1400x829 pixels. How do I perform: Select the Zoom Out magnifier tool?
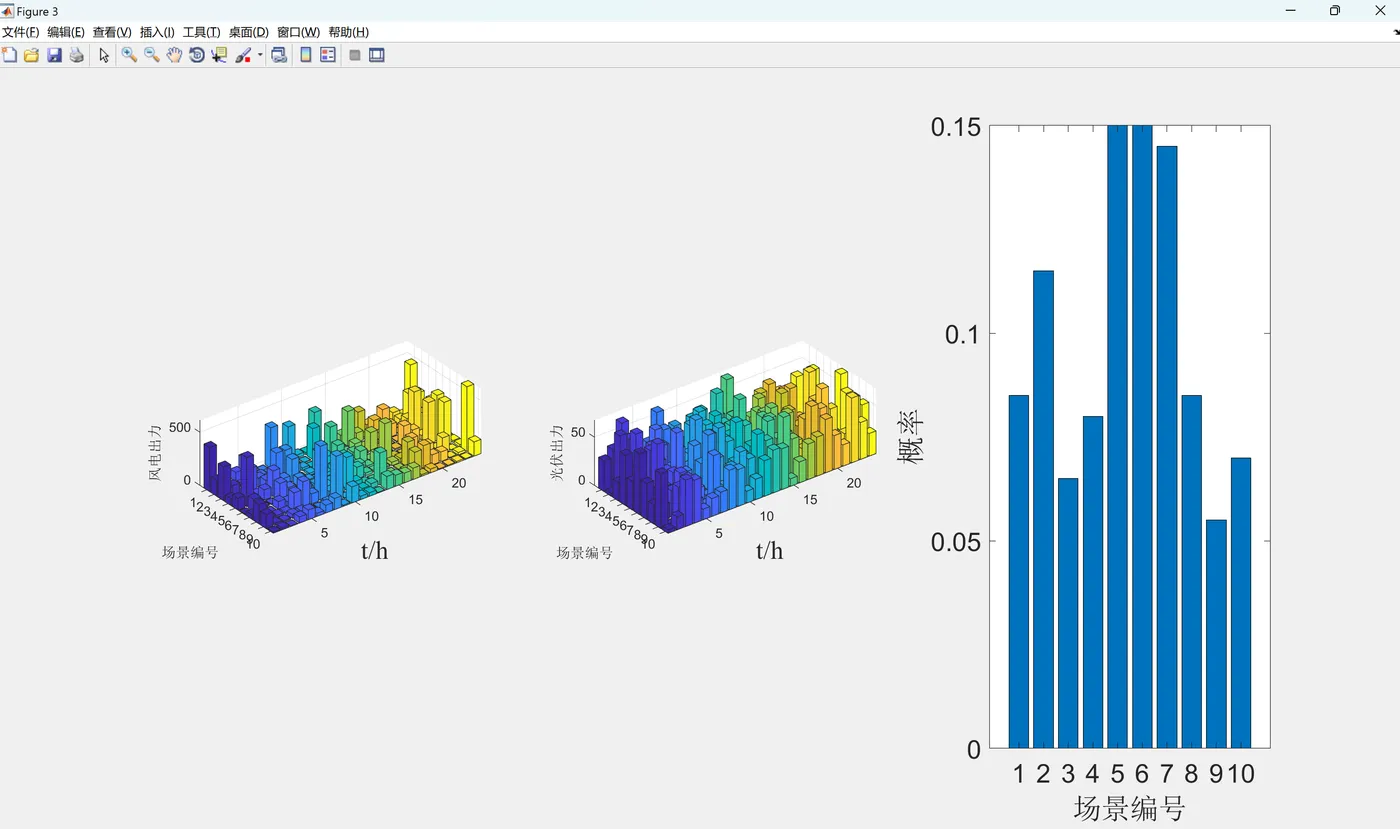point(152,55)
